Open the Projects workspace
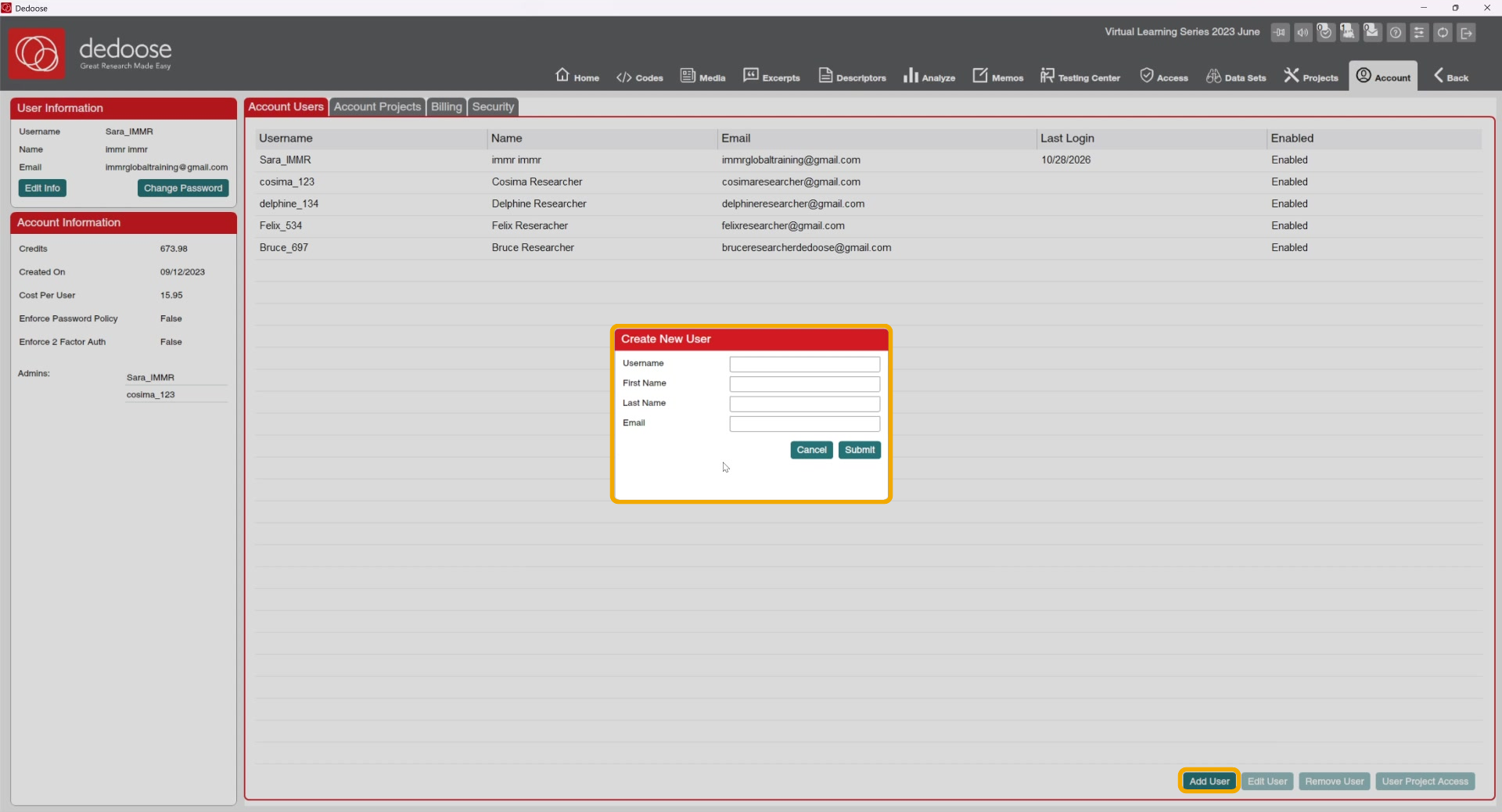The image size is (1502, 812). point(1311,76)
